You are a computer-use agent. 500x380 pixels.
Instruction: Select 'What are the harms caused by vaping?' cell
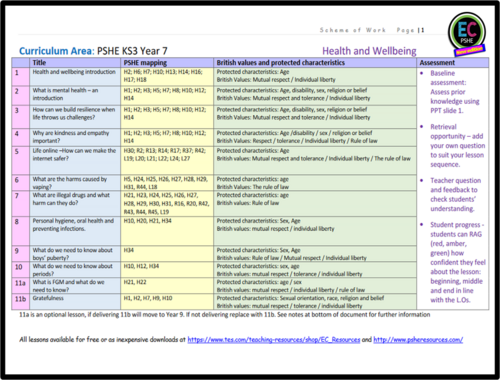click(x=75, y=183)
